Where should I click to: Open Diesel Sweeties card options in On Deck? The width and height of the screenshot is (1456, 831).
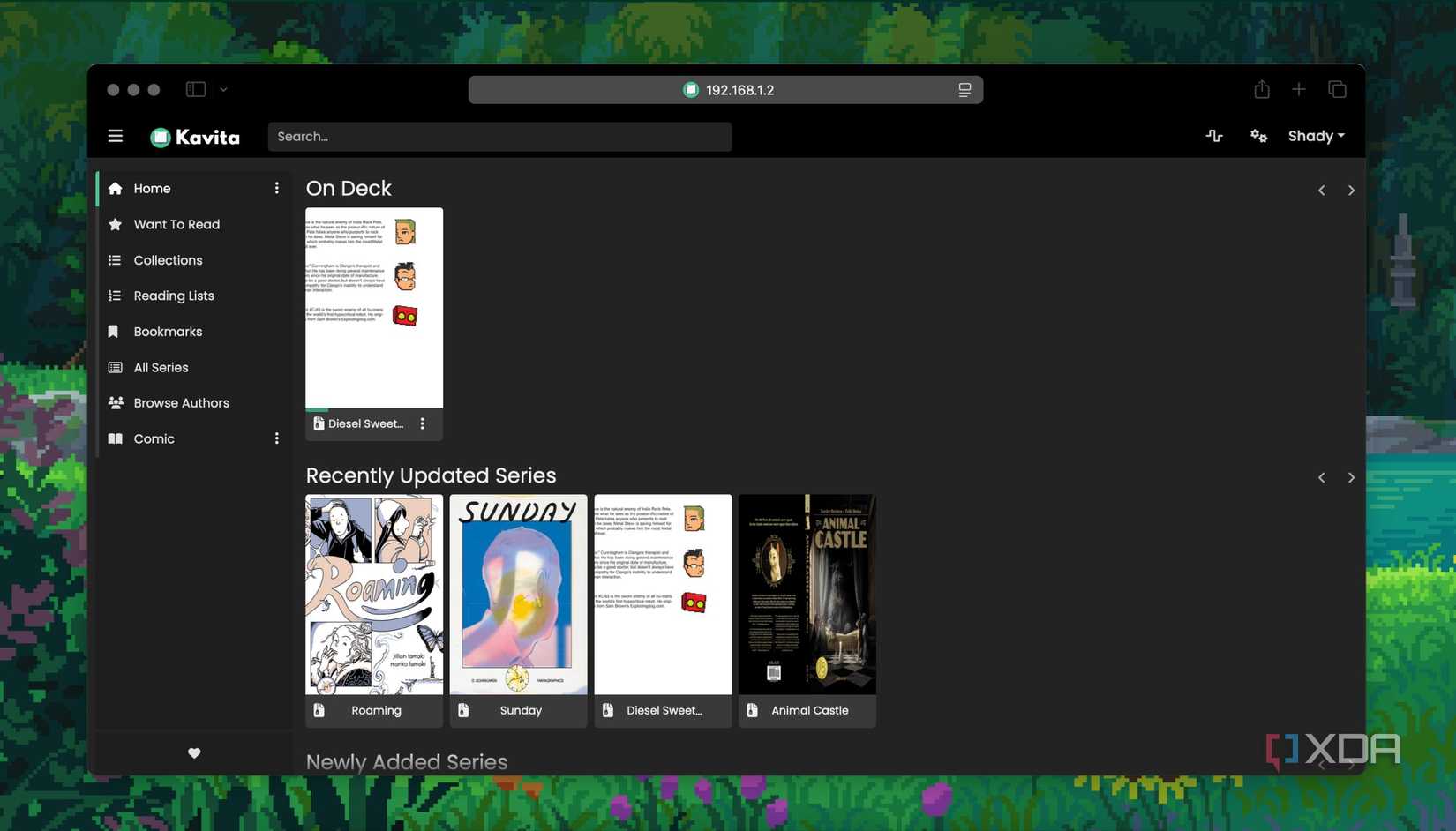(423, 424)
